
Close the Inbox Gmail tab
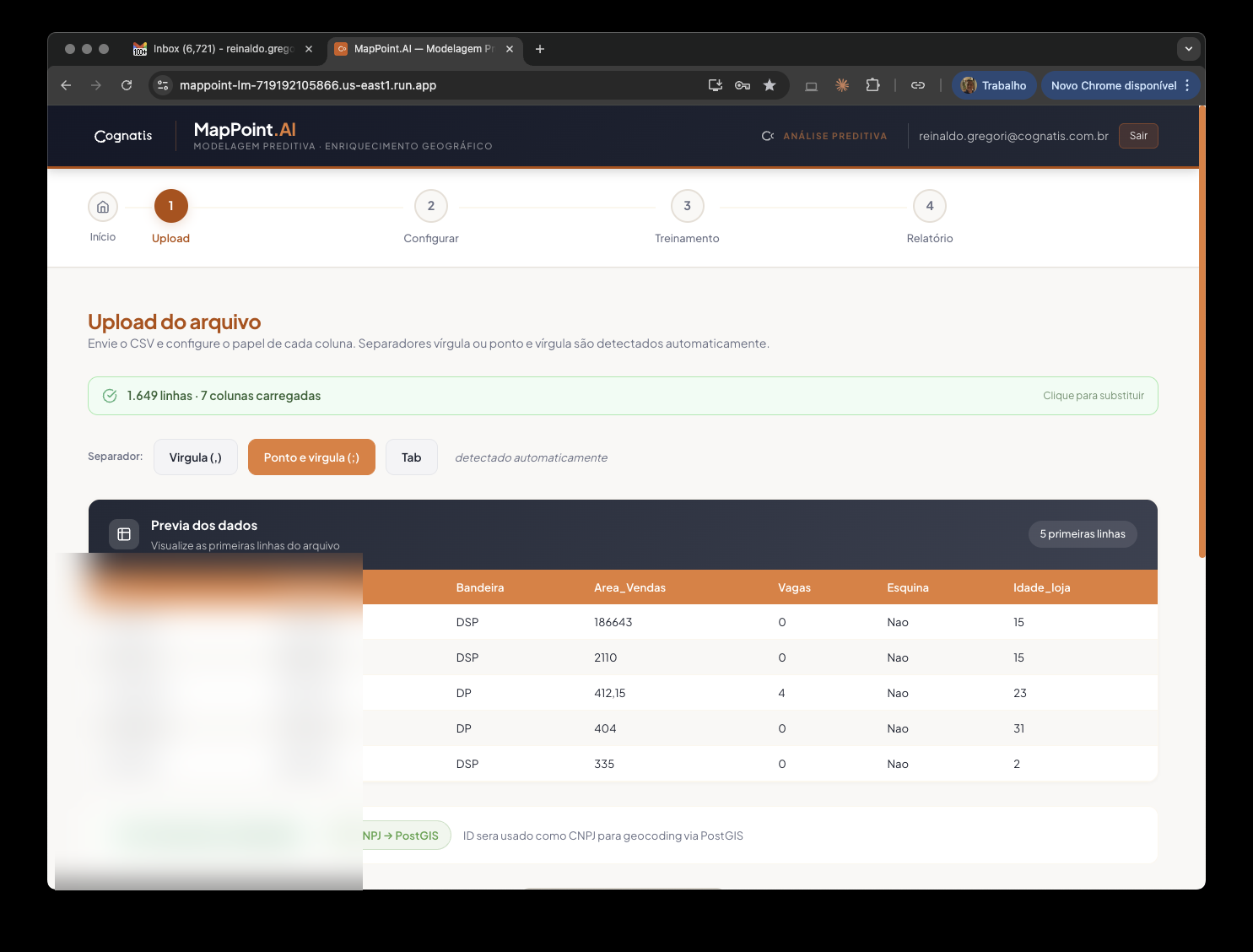pos(309,49)
